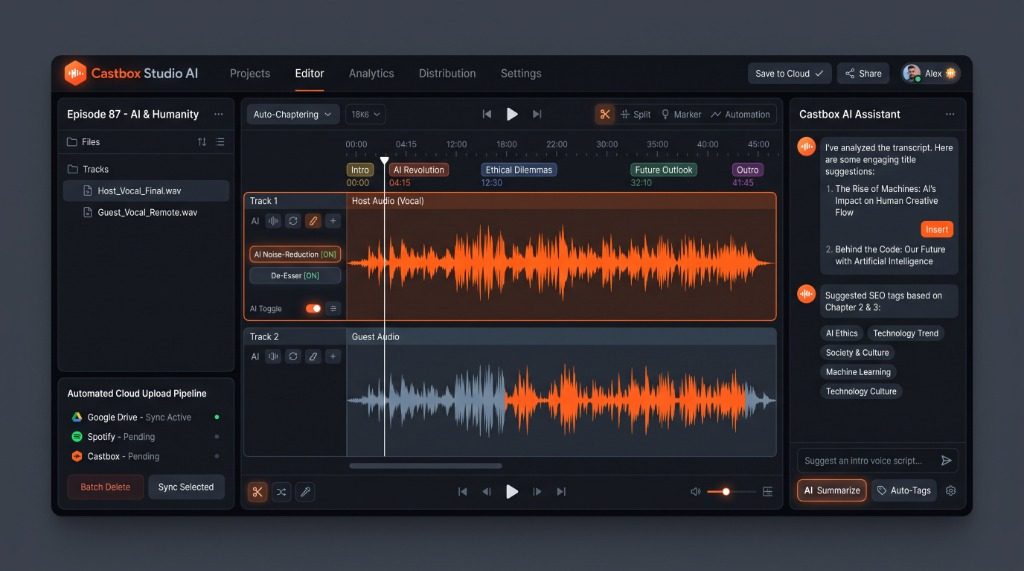Open the Automation tool

740,114
